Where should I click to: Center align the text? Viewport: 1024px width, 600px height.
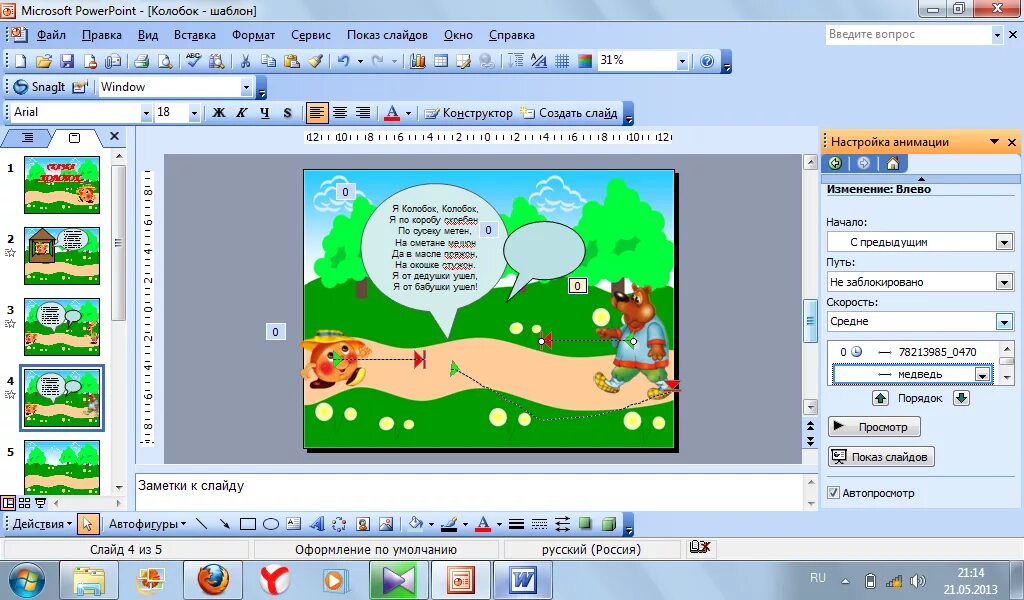(x=340, y=113)
